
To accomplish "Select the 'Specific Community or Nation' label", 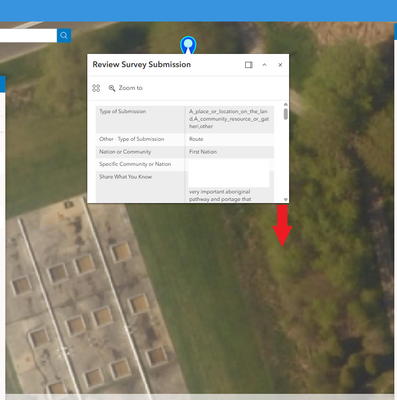I will (135, 164).
